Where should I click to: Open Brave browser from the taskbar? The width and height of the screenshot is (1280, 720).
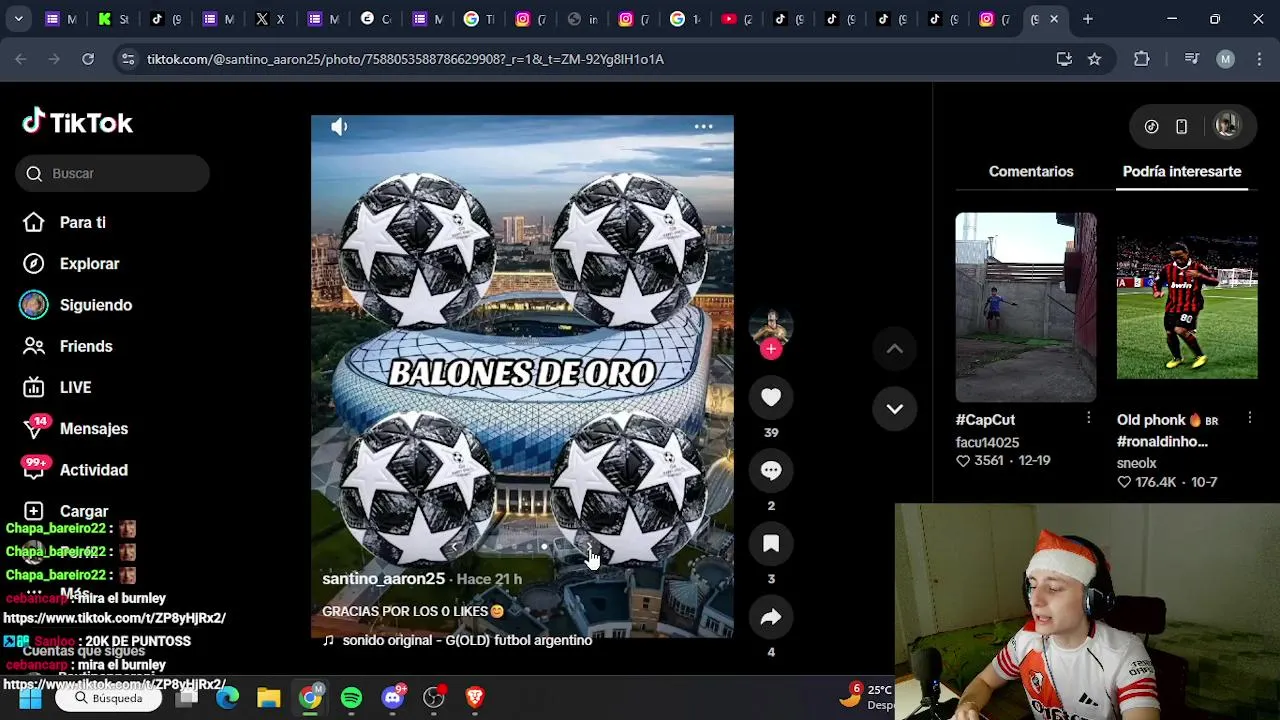[475, 698]
